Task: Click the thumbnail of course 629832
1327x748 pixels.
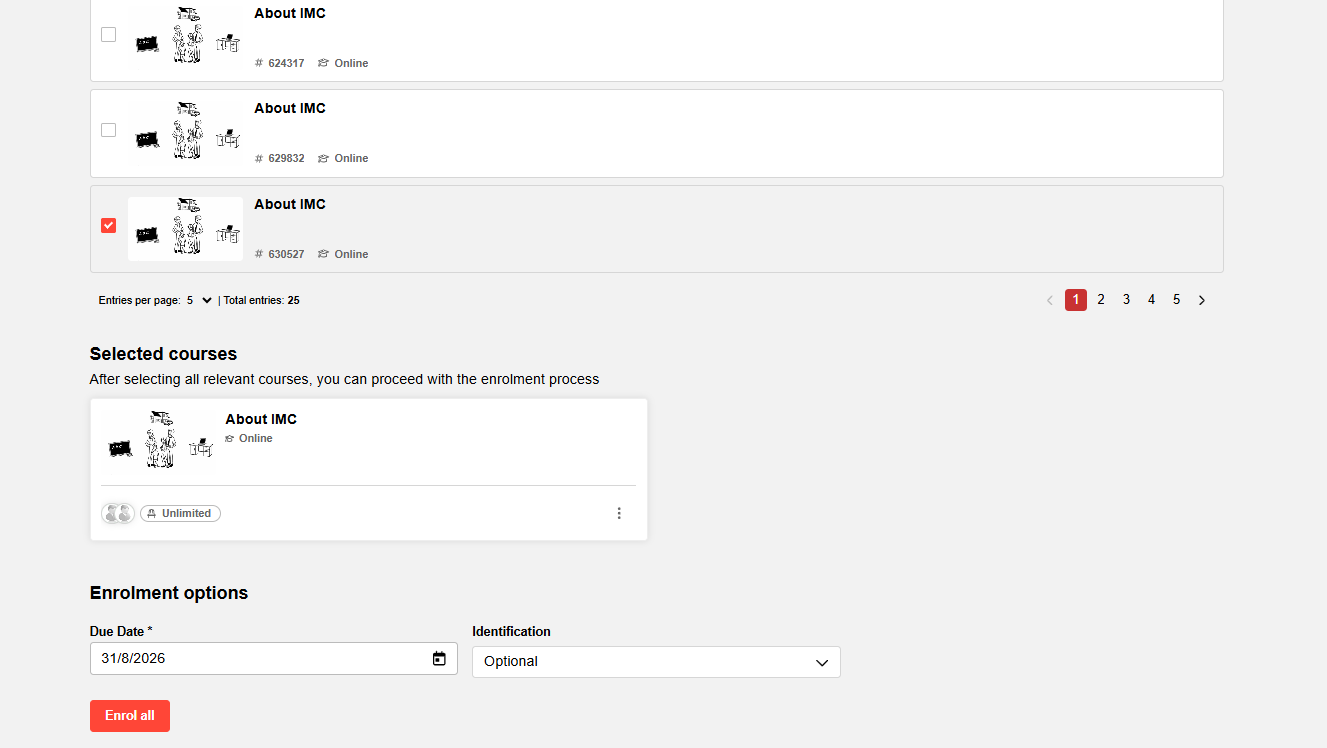Action: coord(185,133)
